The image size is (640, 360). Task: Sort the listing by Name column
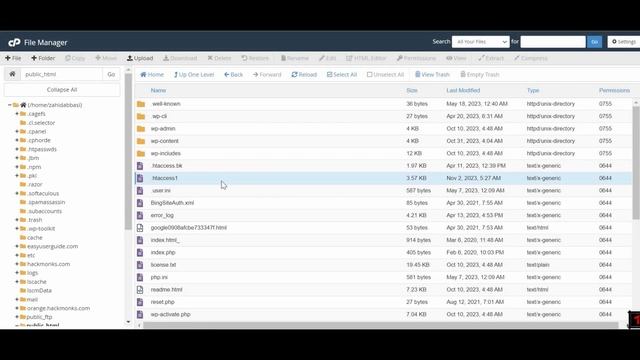[x=158, y=91]
